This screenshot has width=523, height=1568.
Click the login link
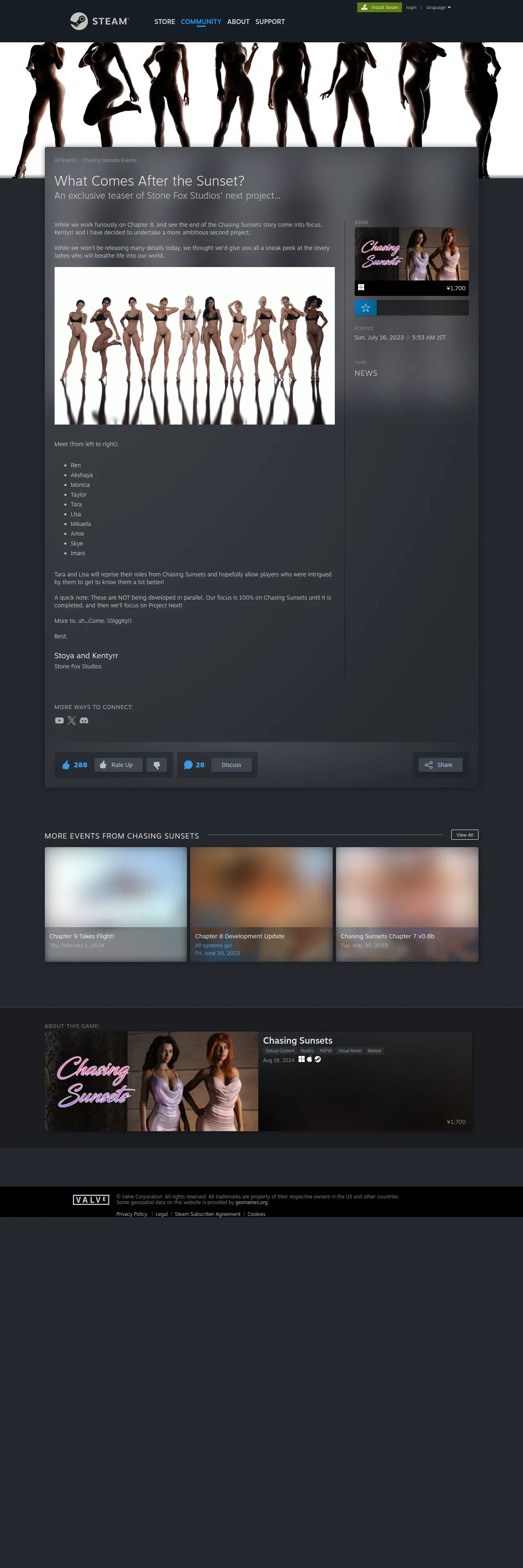(411, 7)
